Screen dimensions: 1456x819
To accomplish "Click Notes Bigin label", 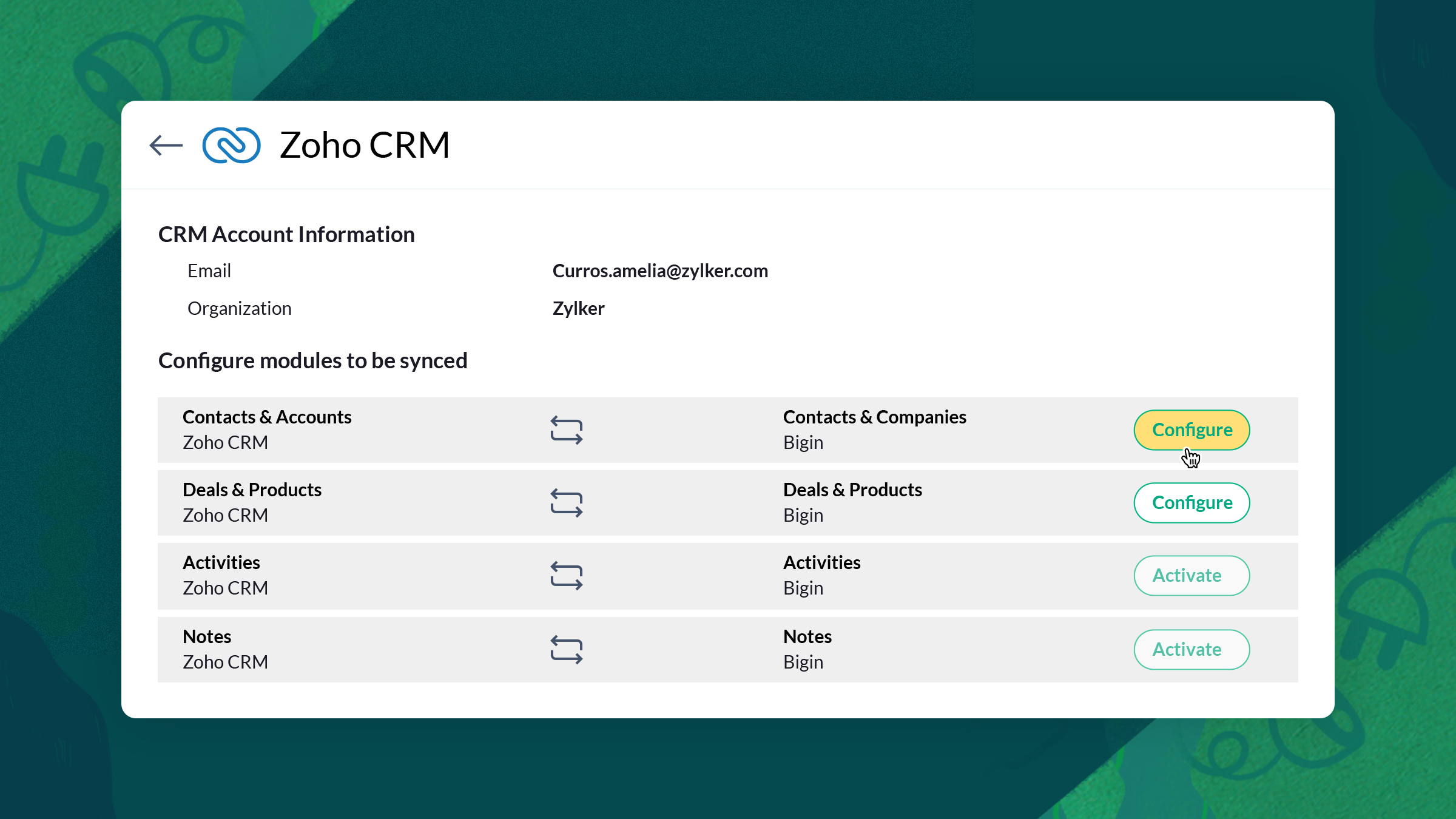I will point(807,650).
